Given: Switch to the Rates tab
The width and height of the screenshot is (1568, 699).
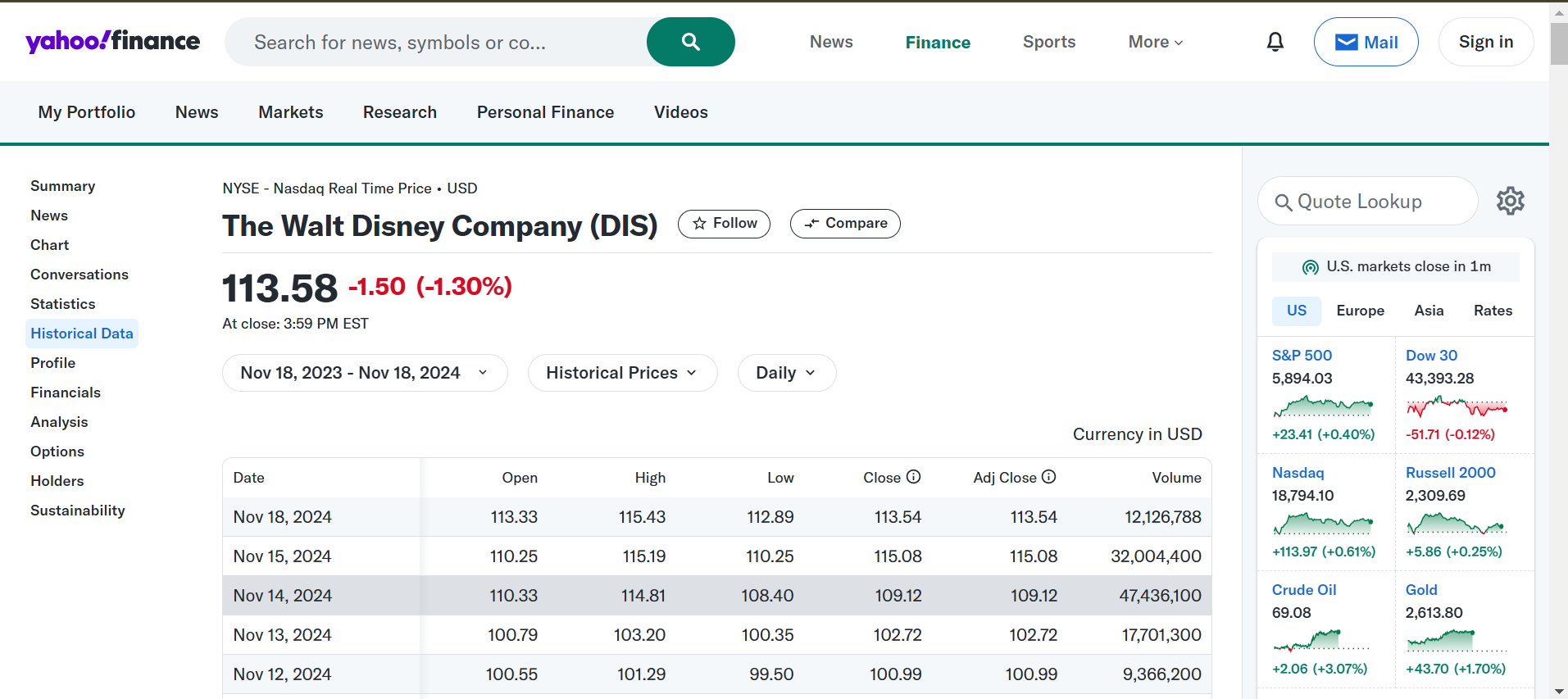Looking at the screenshot, I should [1493, 311].
